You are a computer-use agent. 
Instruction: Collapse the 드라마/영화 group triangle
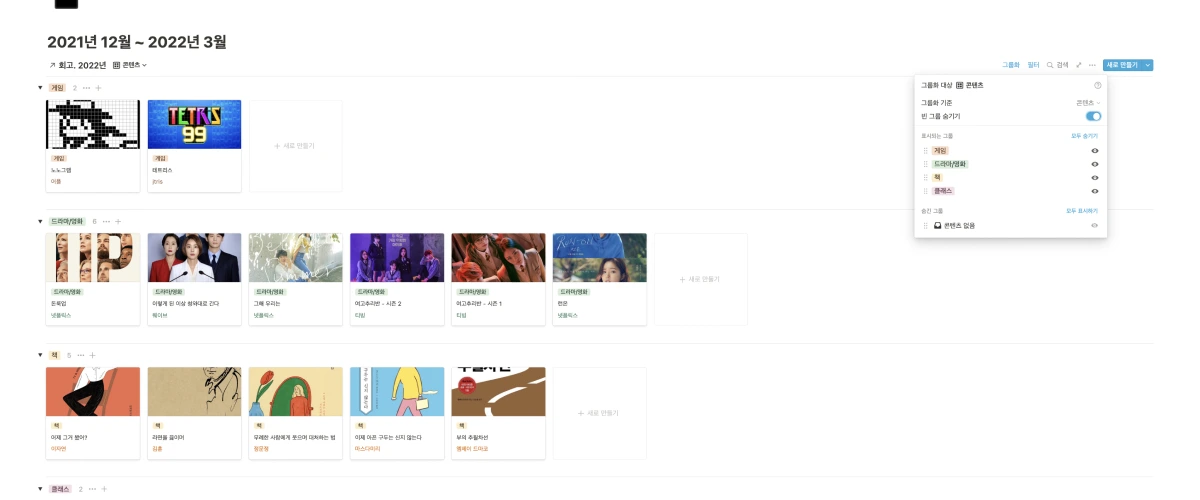point(41,221)
